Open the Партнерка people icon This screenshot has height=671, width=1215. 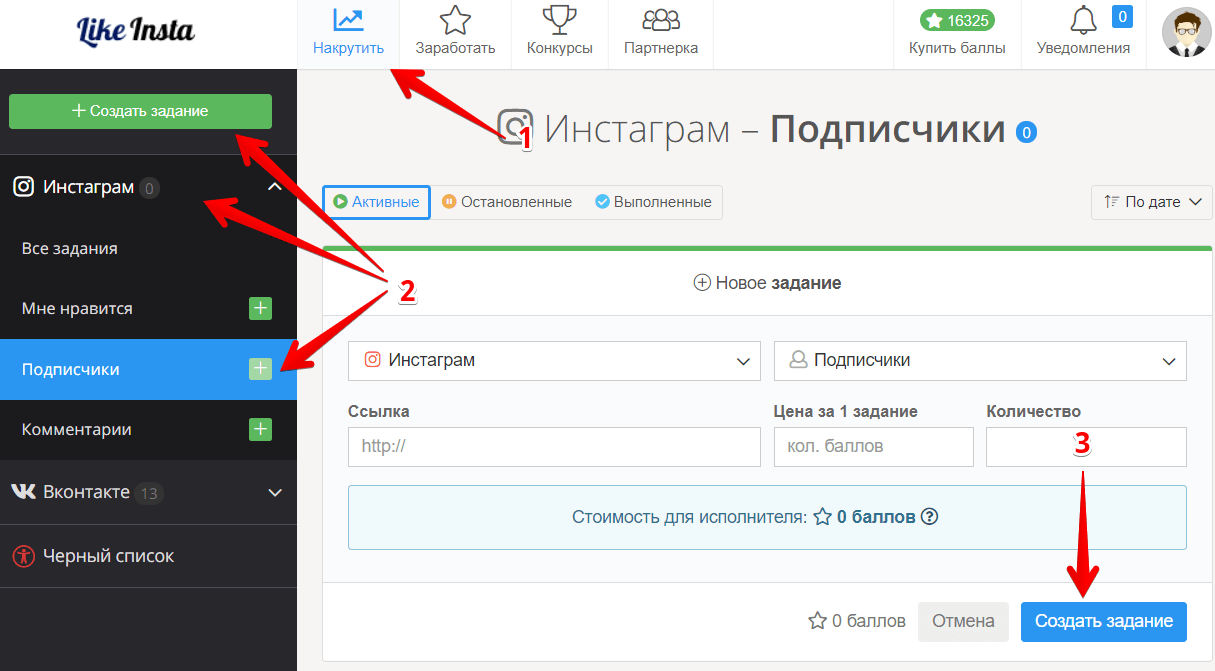661,20
